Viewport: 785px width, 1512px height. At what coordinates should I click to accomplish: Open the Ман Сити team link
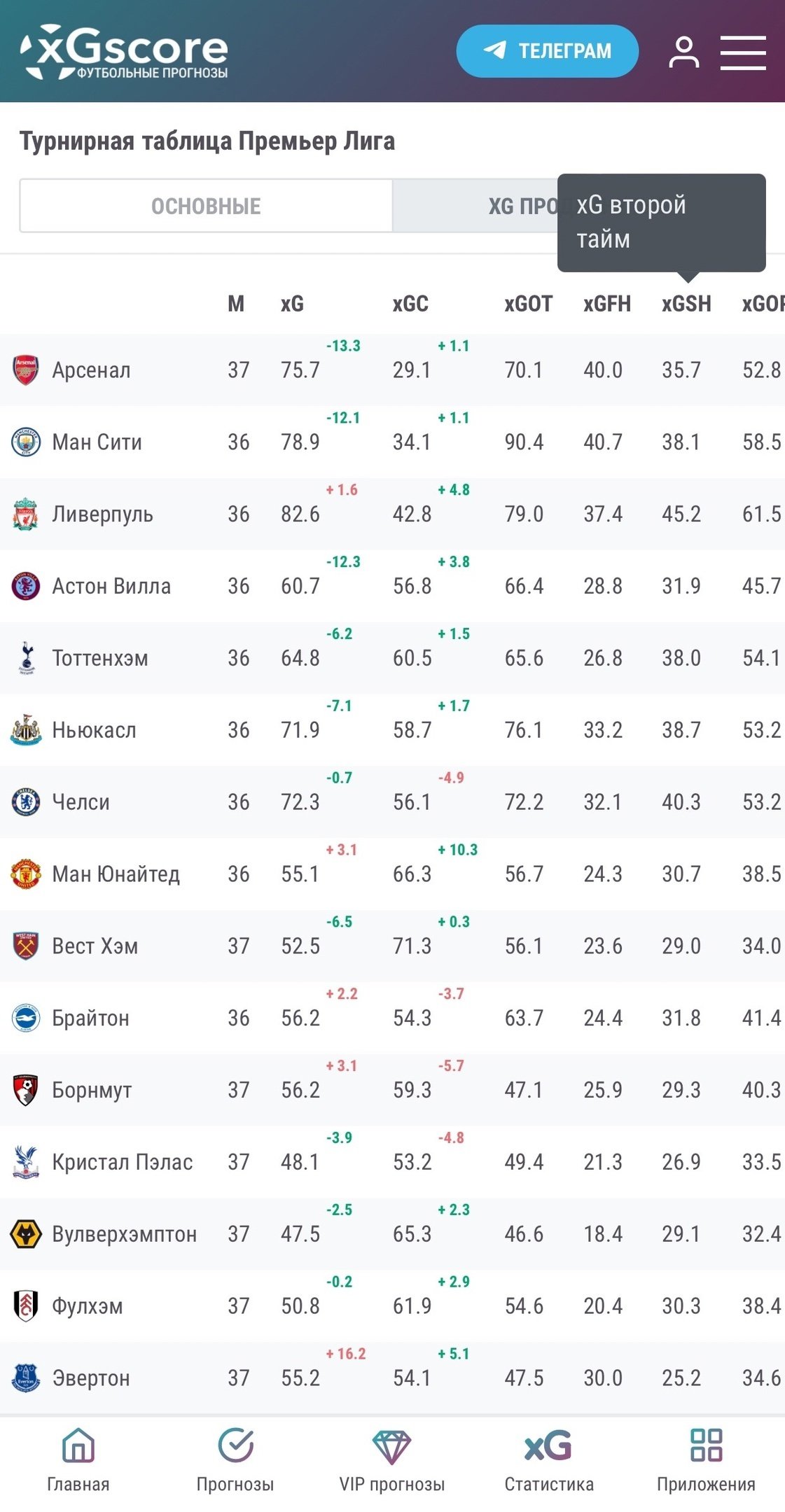tap(97, 442)
